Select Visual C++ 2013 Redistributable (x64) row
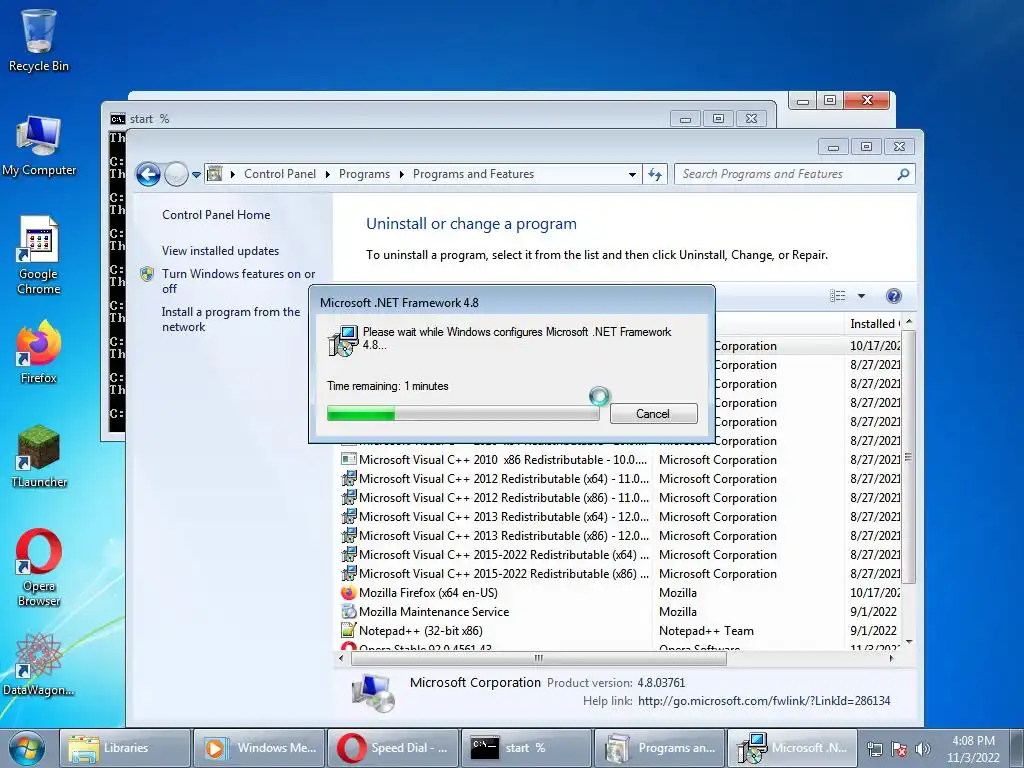The height and width of the screenshot is (768, 1024). (620, 517)
